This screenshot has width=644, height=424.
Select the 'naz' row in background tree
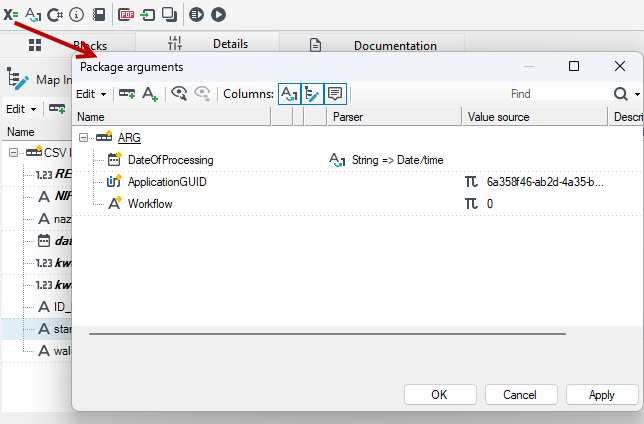55,219
